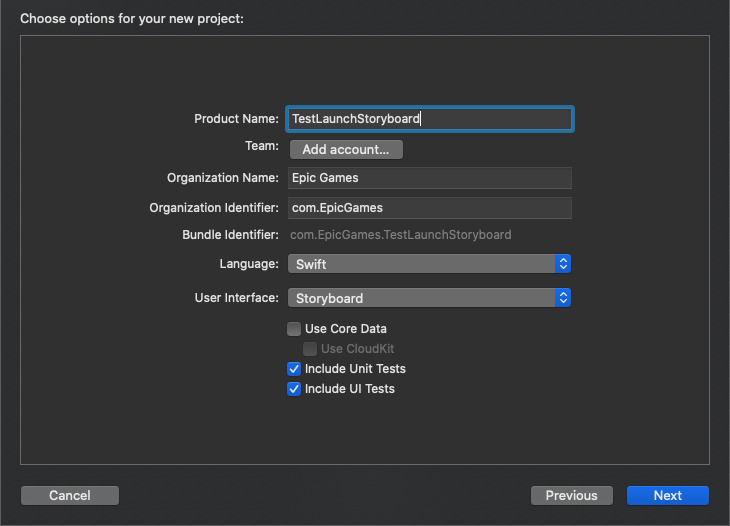The image size is (730, 526).
Task: Disable the Include UI Tests checkbox
Action: click(x=294, y=389)
